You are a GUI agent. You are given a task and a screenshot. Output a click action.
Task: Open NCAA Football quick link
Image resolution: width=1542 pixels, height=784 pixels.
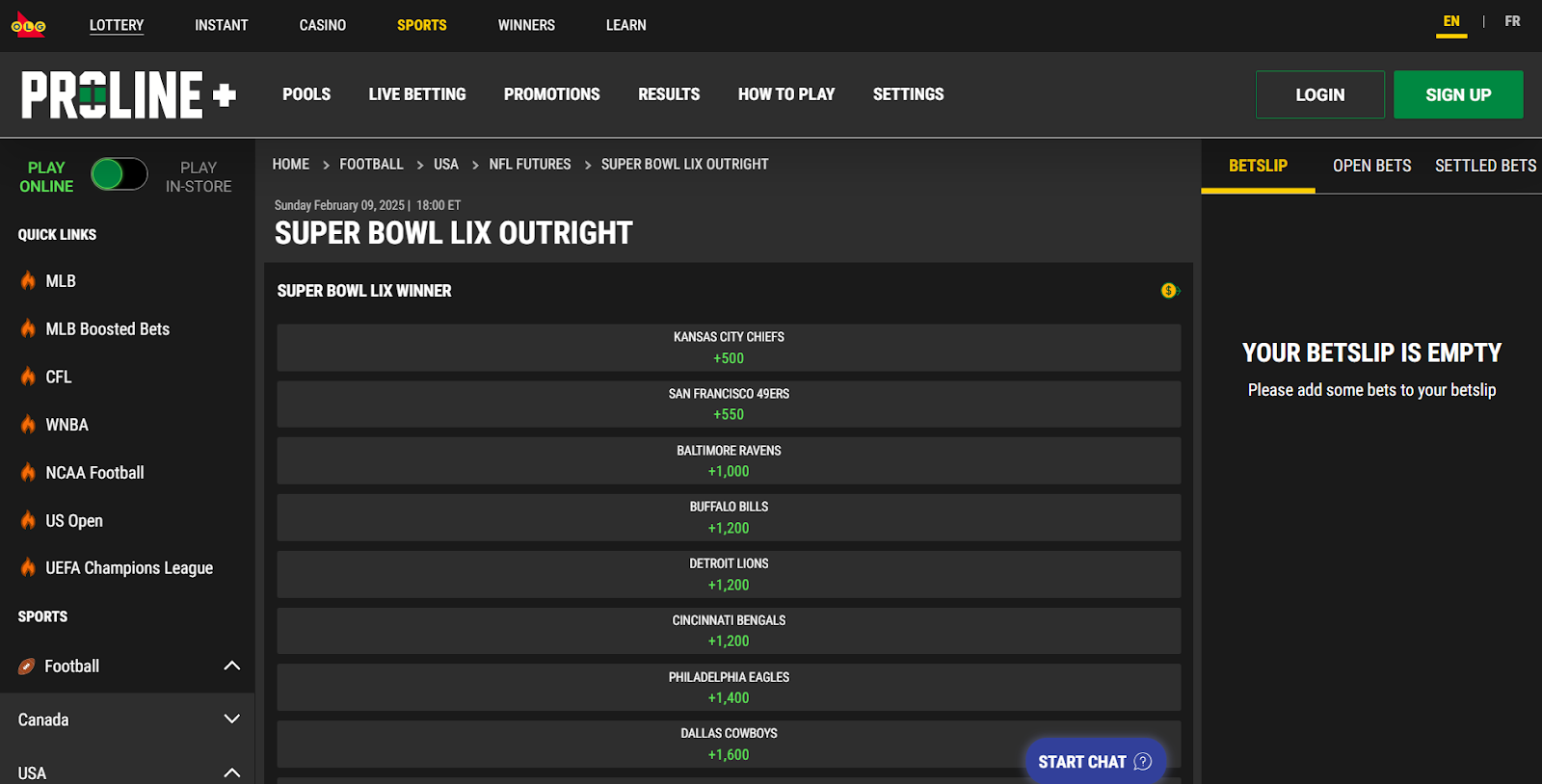coord(94,473)
